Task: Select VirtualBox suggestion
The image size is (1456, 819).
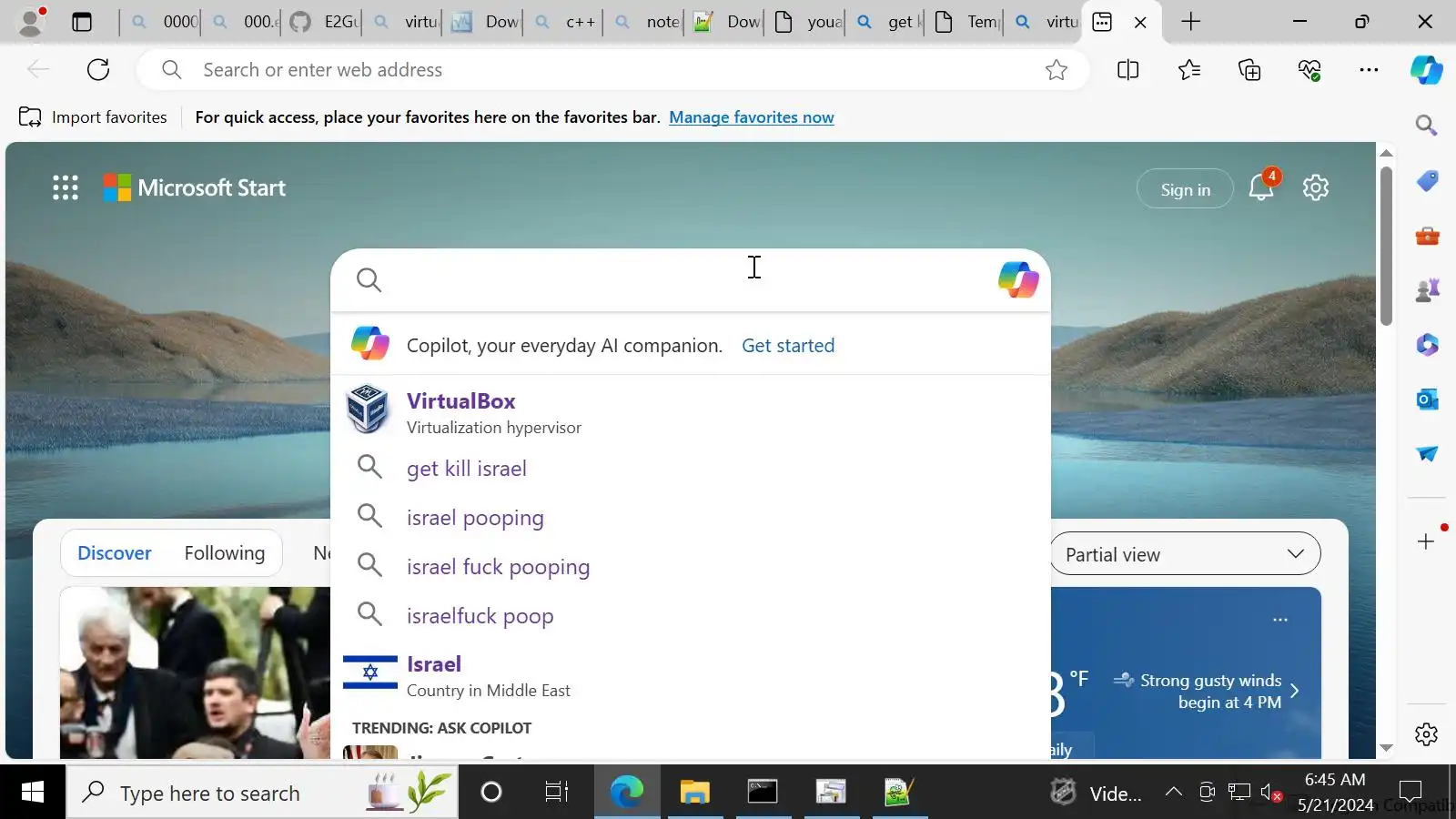Action: [690, 412]
